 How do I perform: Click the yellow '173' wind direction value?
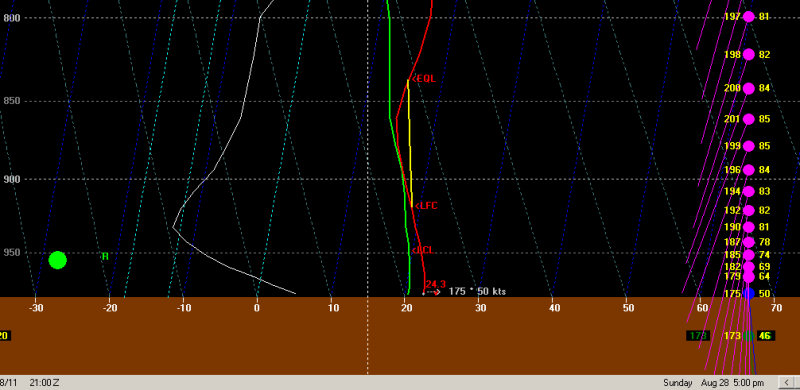pyautogui.click(x=732, y=336)
